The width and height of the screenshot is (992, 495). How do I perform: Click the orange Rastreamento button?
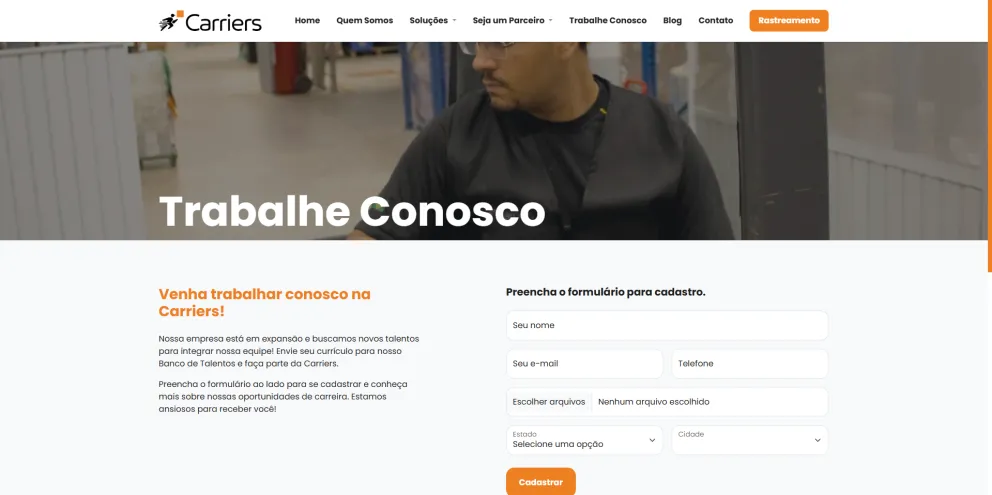click(789, 20)
